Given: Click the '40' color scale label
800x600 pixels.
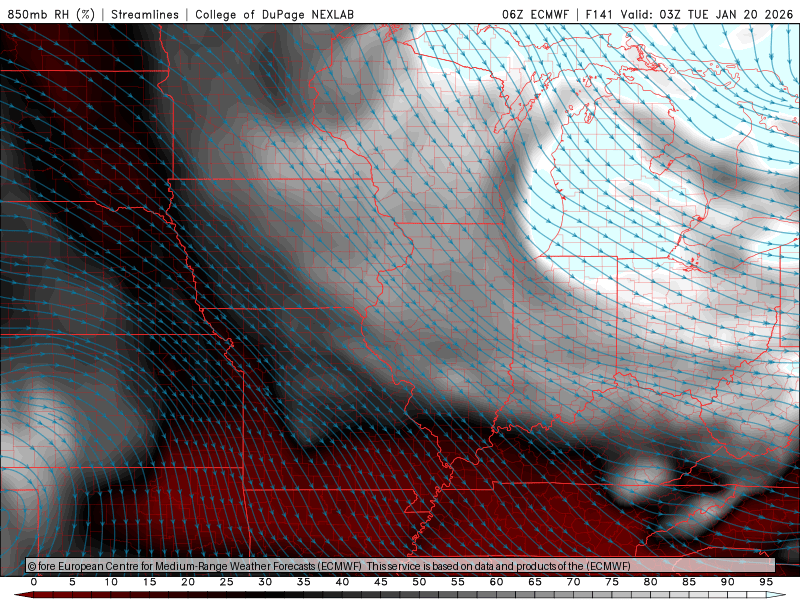Looking at the screenshot, I should 342,582.
